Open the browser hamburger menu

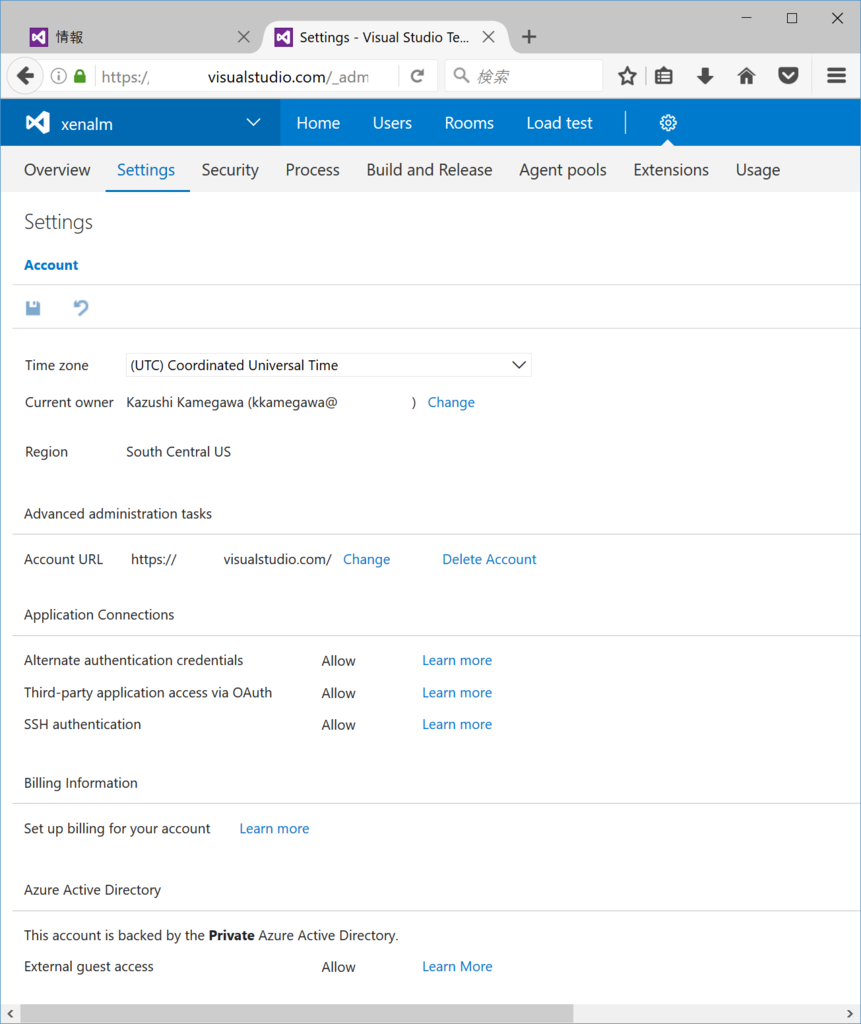pyautogui.click(x=836, y=76)
